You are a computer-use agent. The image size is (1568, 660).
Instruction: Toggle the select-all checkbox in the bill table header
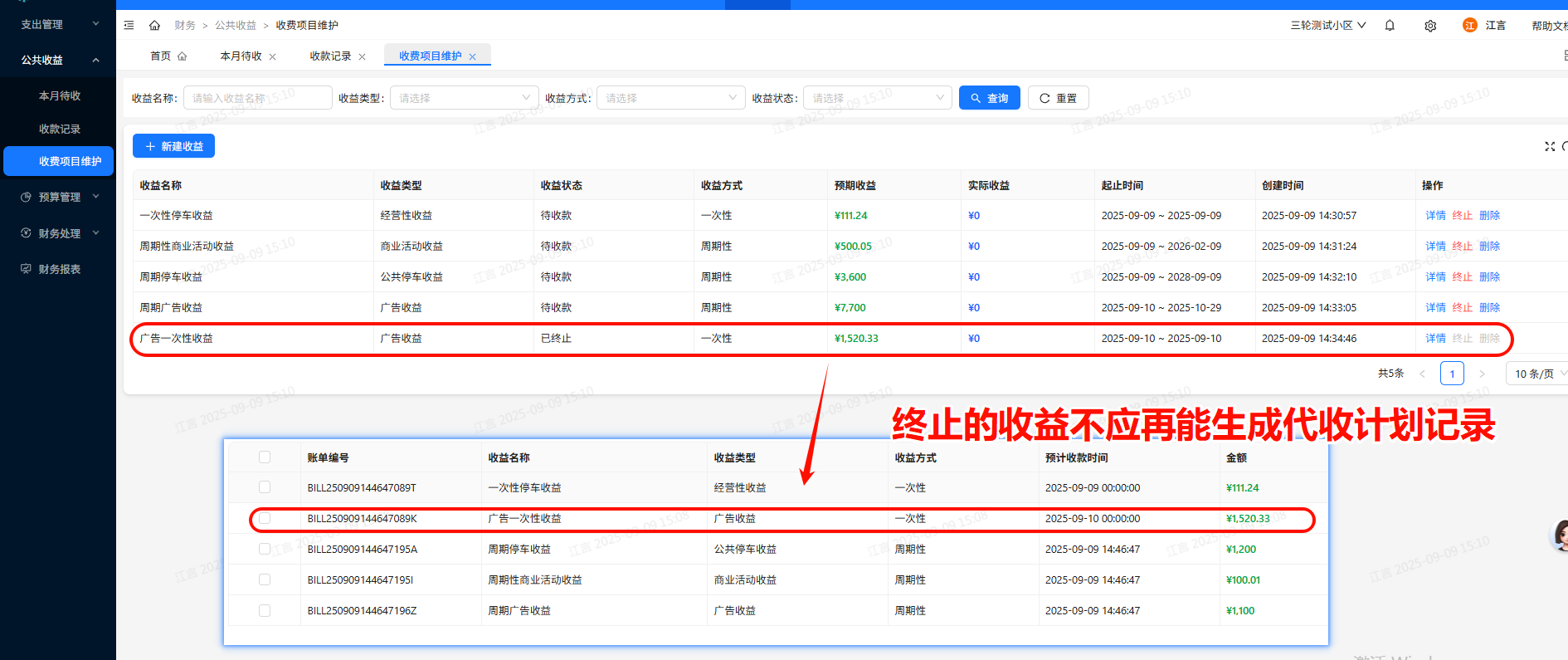(x=265, y=457)
